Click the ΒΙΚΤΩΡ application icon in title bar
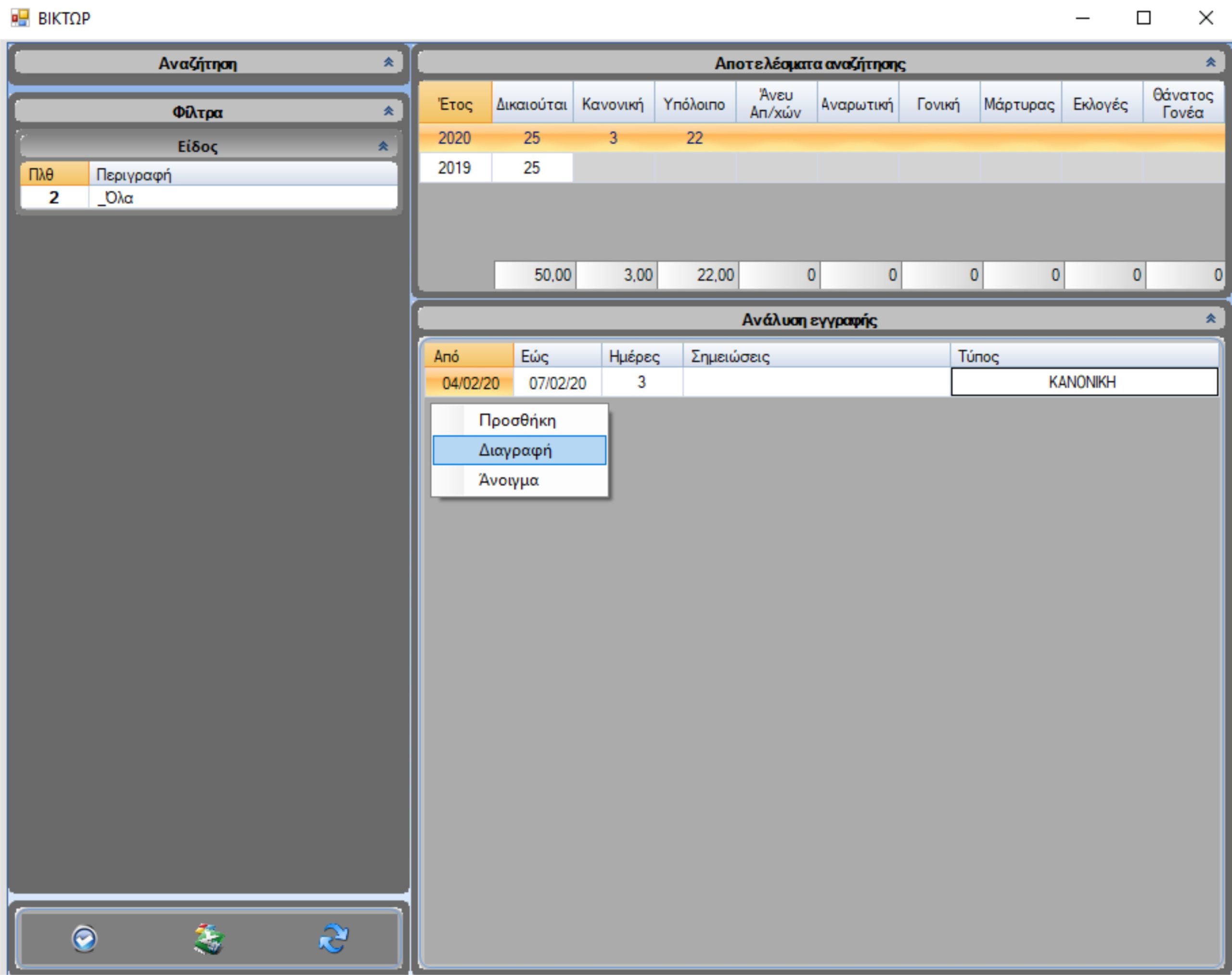 20,18
